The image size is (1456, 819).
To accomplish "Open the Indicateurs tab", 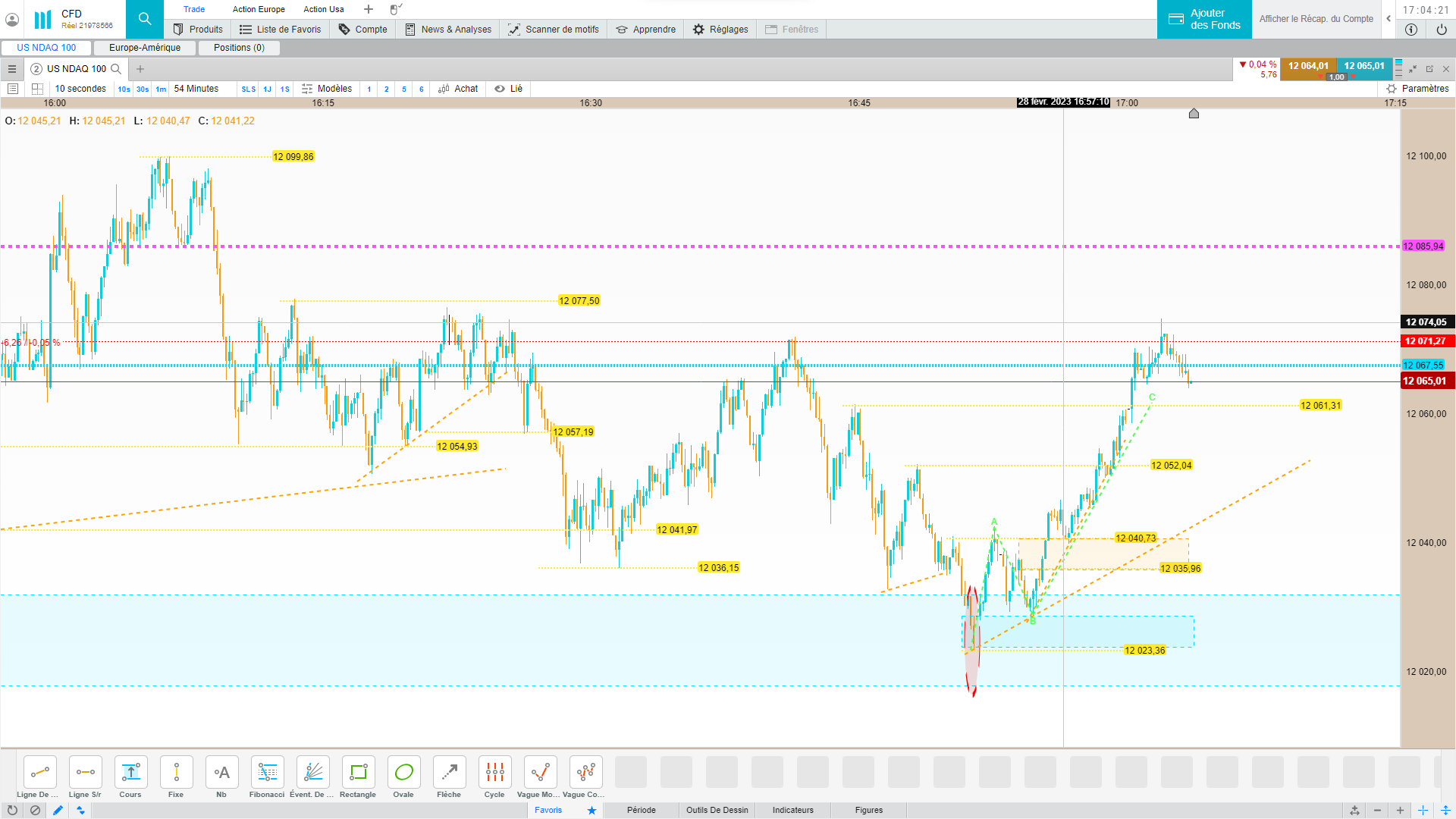I will (792, 810).
